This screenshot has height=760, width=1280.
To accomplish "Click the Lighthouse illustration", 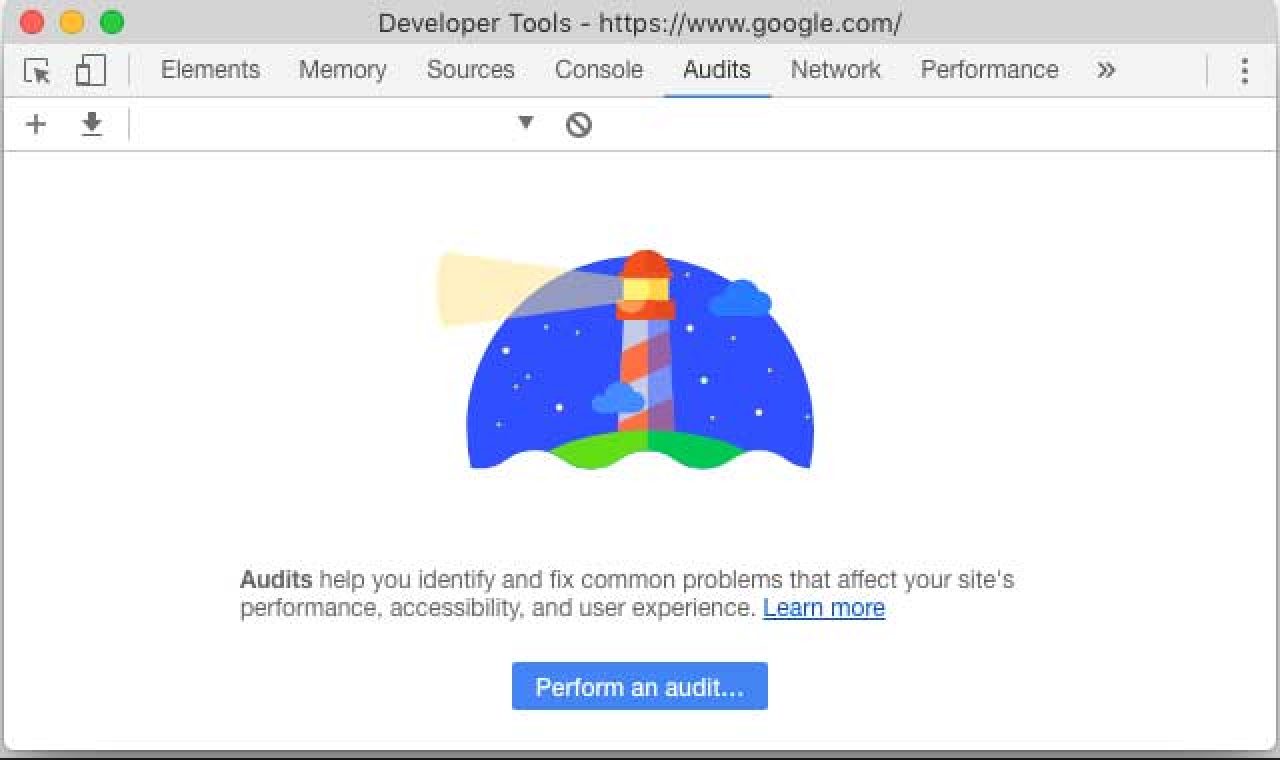I will pyautogui.click(x=626, y=360).
